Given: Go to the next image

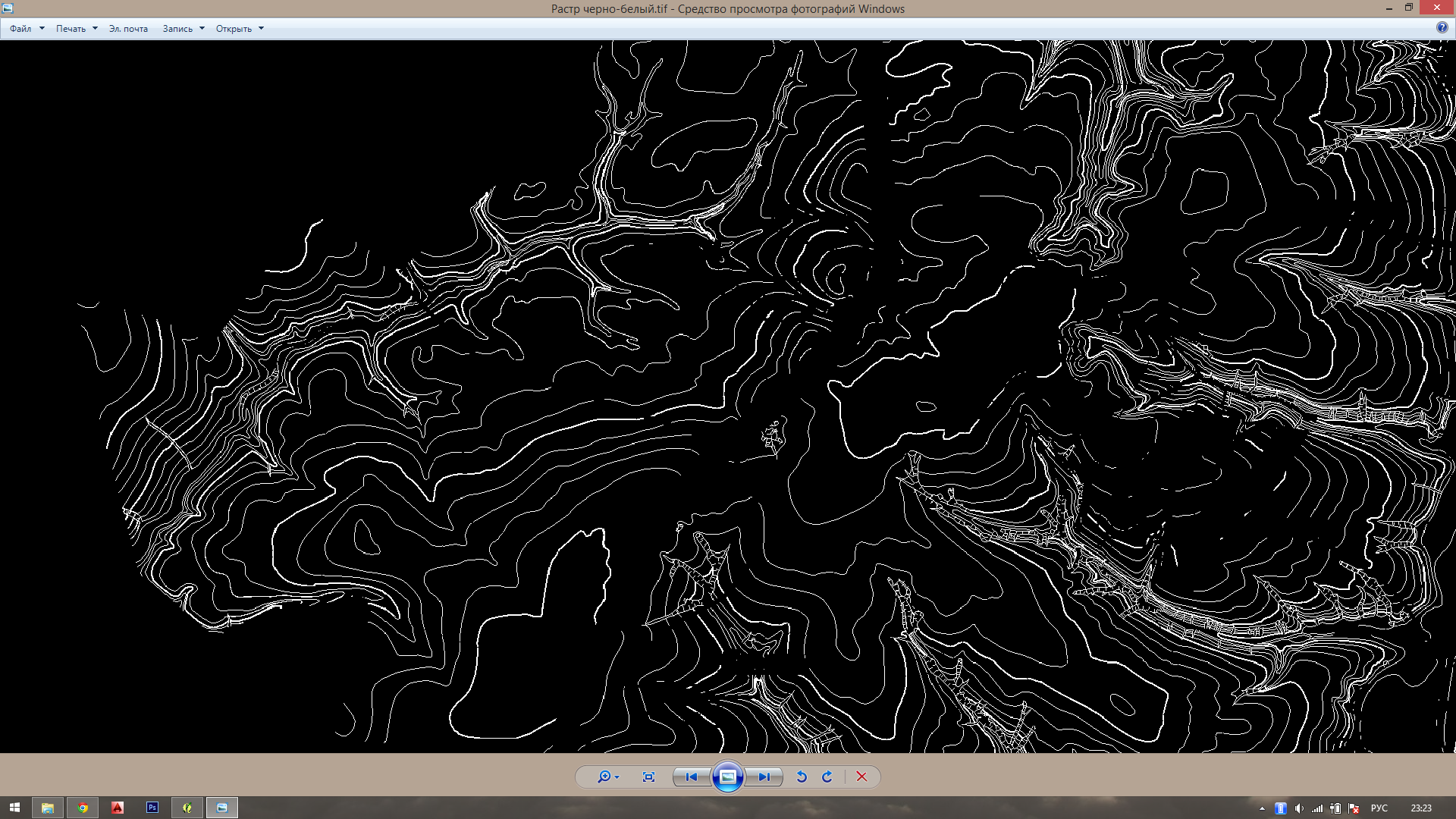Looking at the screenshot, I should coord(764,777).
